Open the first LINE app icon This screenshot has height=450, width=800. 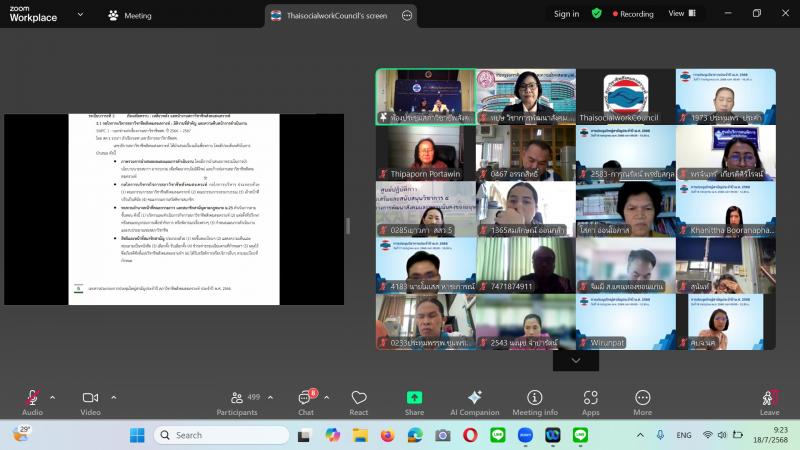(x=497, y=435)
